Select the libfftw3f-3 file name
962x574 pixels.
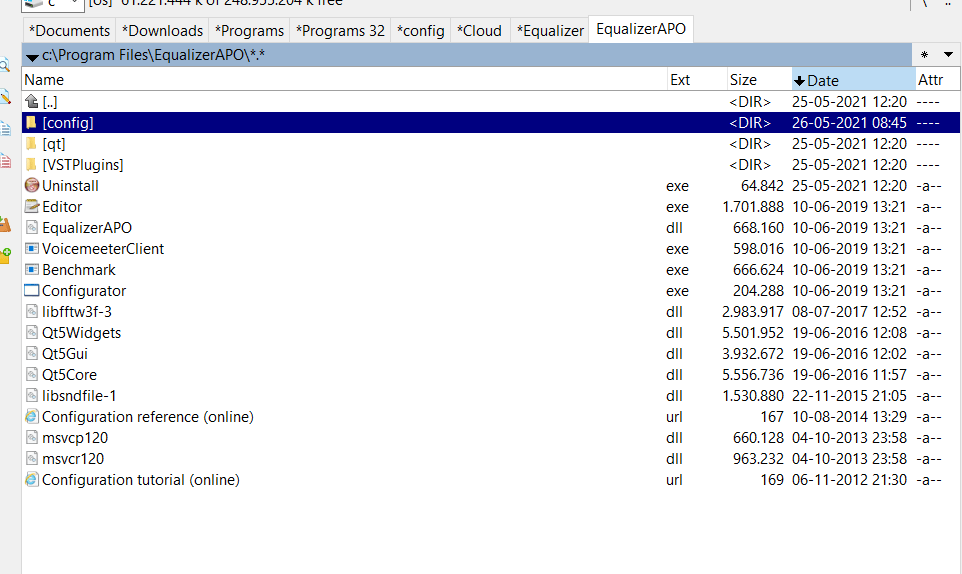(77, 312)
